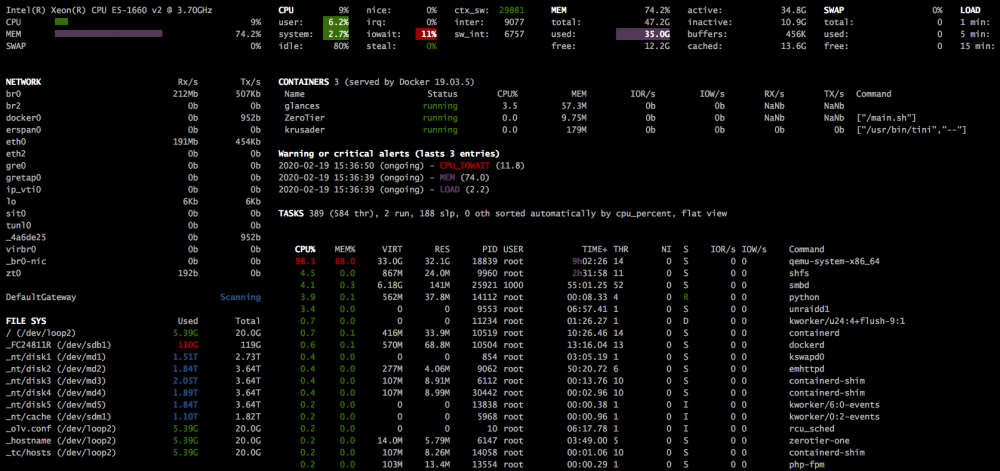This screenshot has width=1000, height=471.
Task: Click the red iowait 11% value
Action: [426, 34]
